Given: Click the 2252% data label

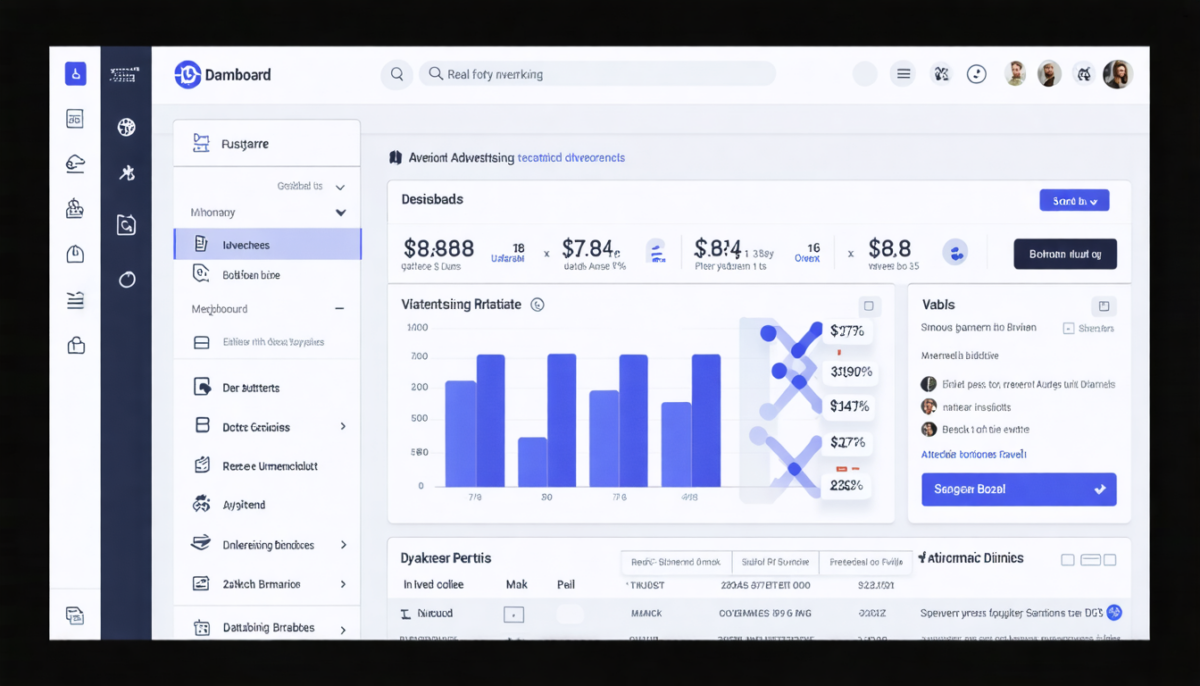Looking at the screenshot, I should point(846,486).
